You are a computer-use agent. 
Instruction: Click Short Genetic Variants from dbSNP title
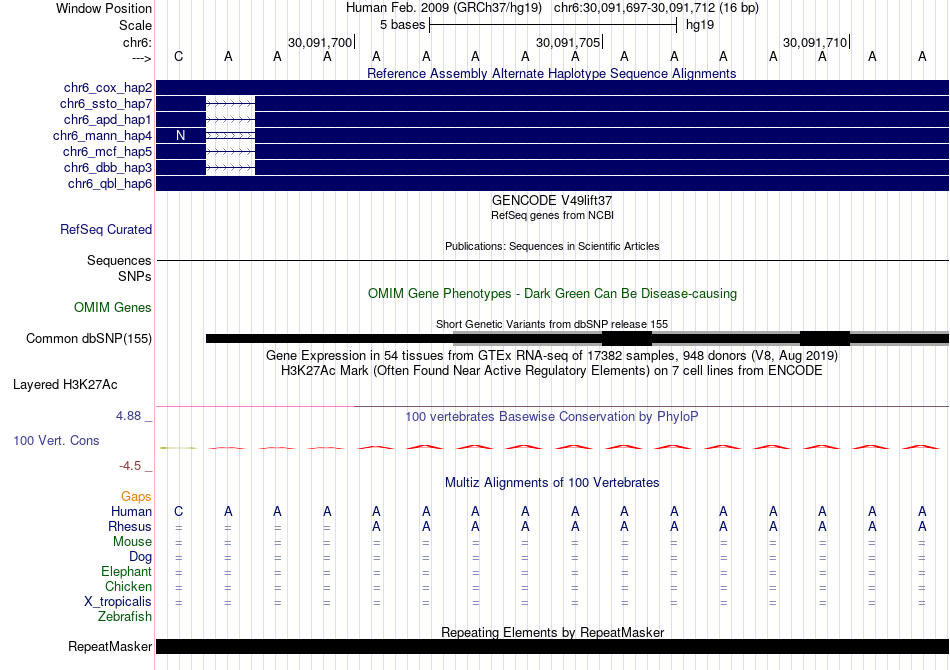pos(552,324)
